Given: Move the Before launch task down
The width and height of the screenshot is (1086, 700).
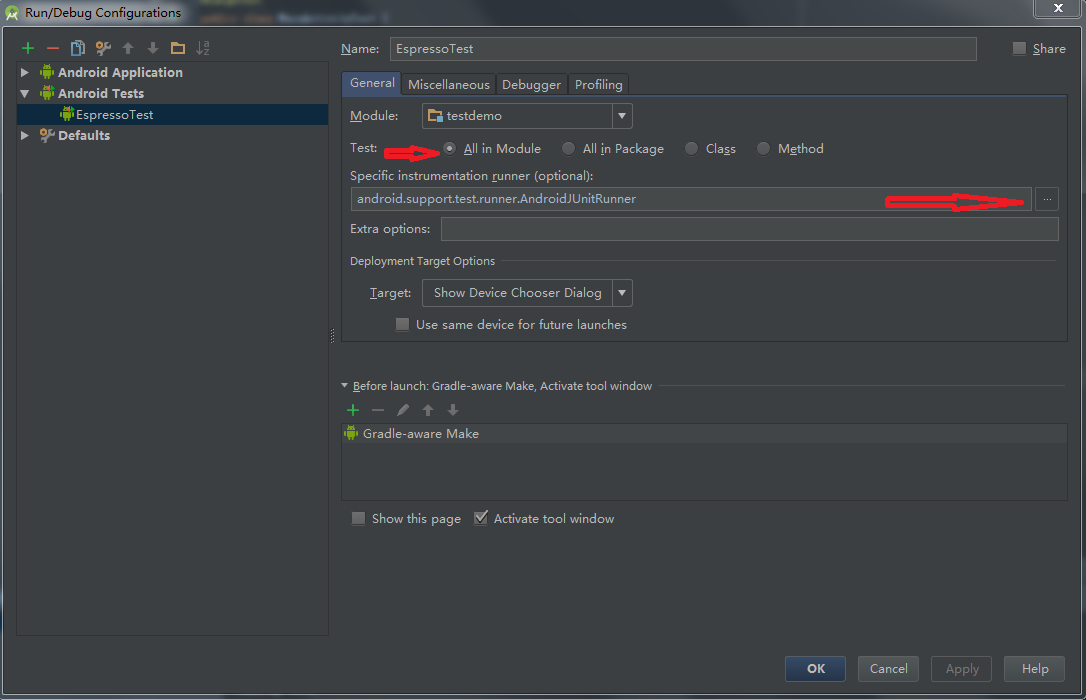Looking at the screenshot, I should pos(453,410).
